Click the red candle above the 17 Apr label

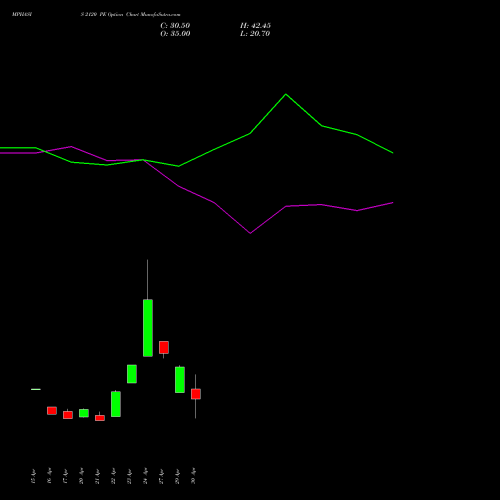coord(68,415)
